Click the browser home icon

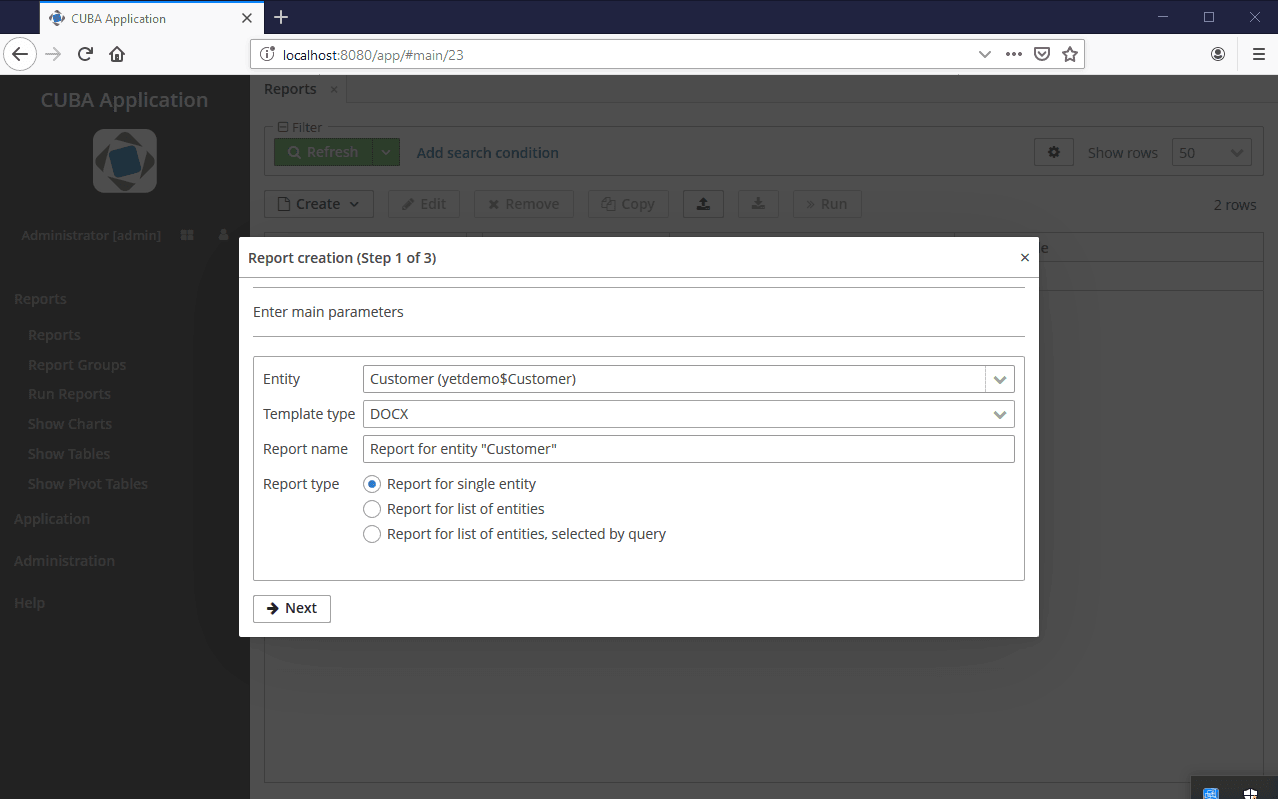[x=117, y=54]
